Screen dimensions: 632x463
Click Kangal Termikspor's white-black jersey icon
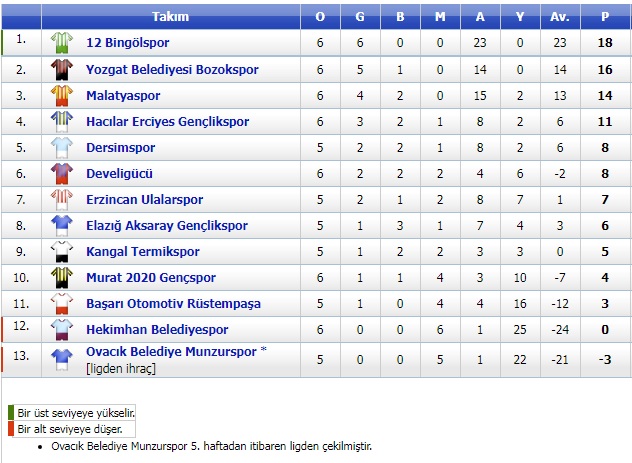[62, 251]
